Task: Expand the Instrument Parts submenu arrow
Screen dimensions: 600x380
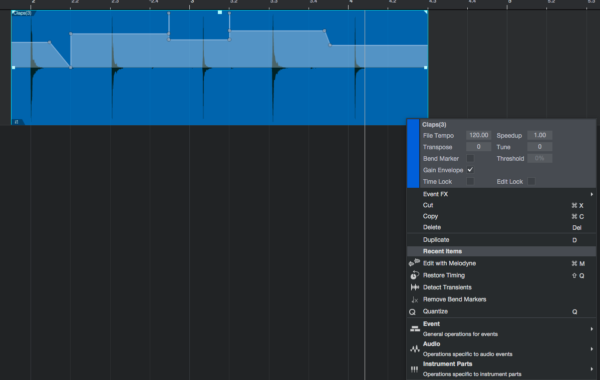Action: coord(591,369)
